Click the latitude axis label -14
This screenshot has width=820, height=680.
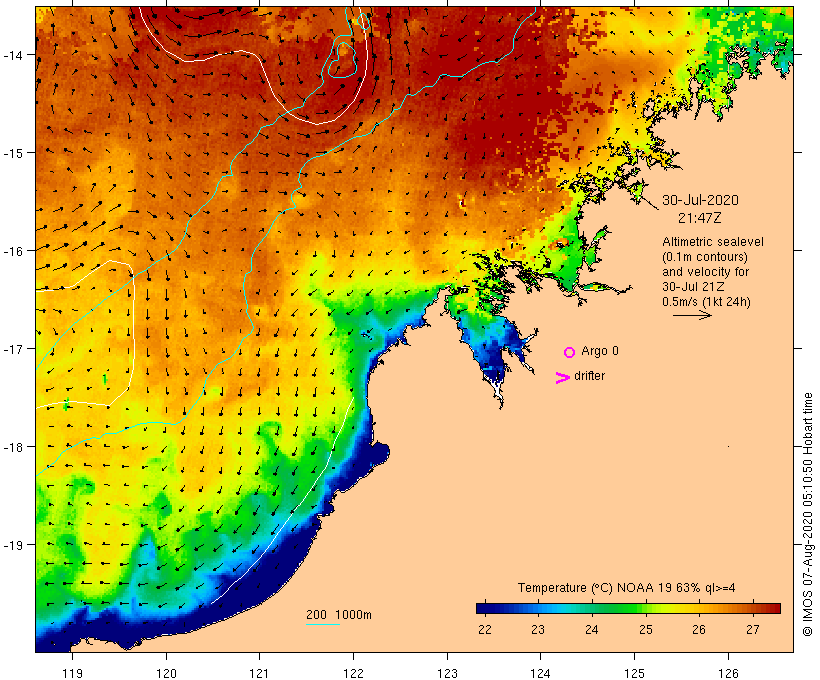[12, 55]
